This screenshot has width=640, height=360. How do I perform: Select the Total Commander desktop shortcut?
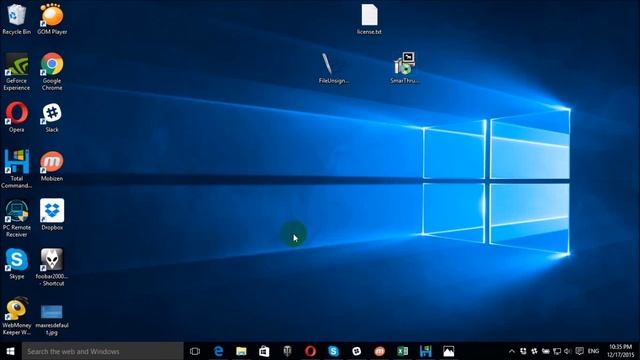point(16,169)
